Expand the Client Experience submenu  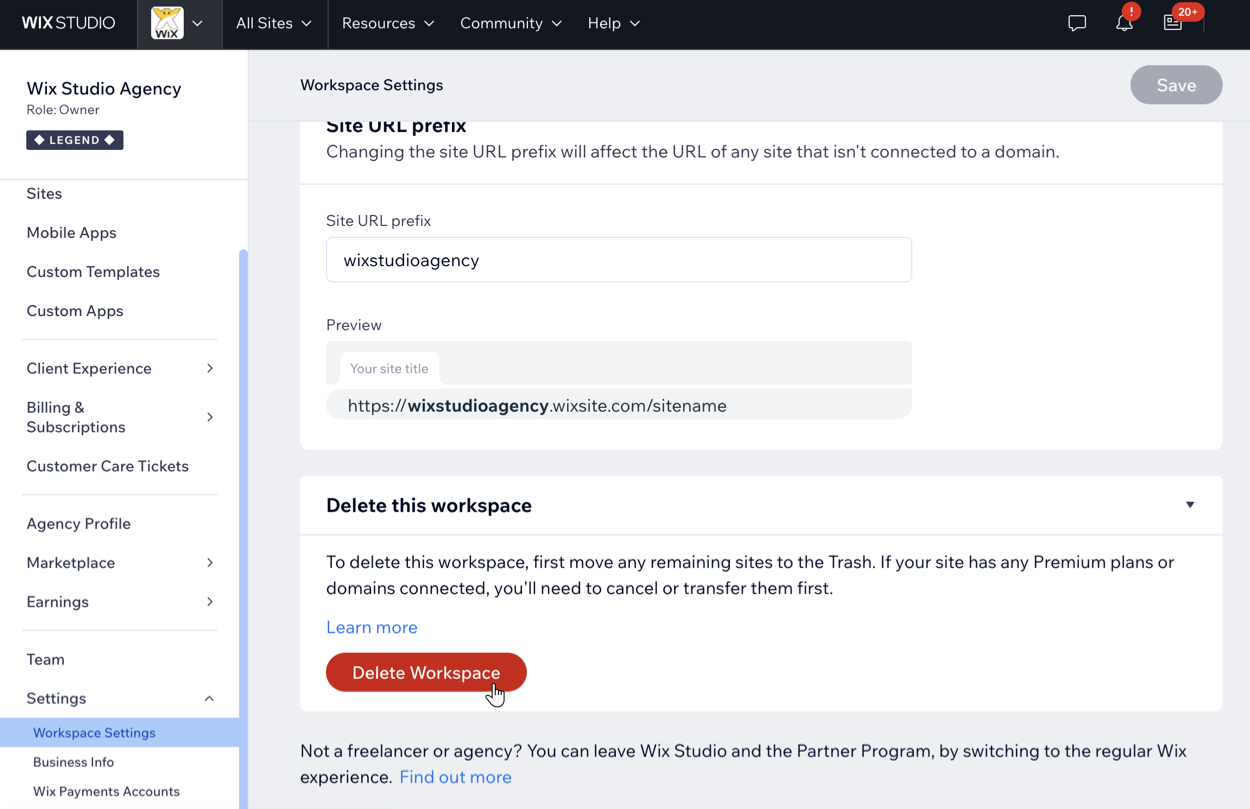pyautogui.click(x=210, y=368)
